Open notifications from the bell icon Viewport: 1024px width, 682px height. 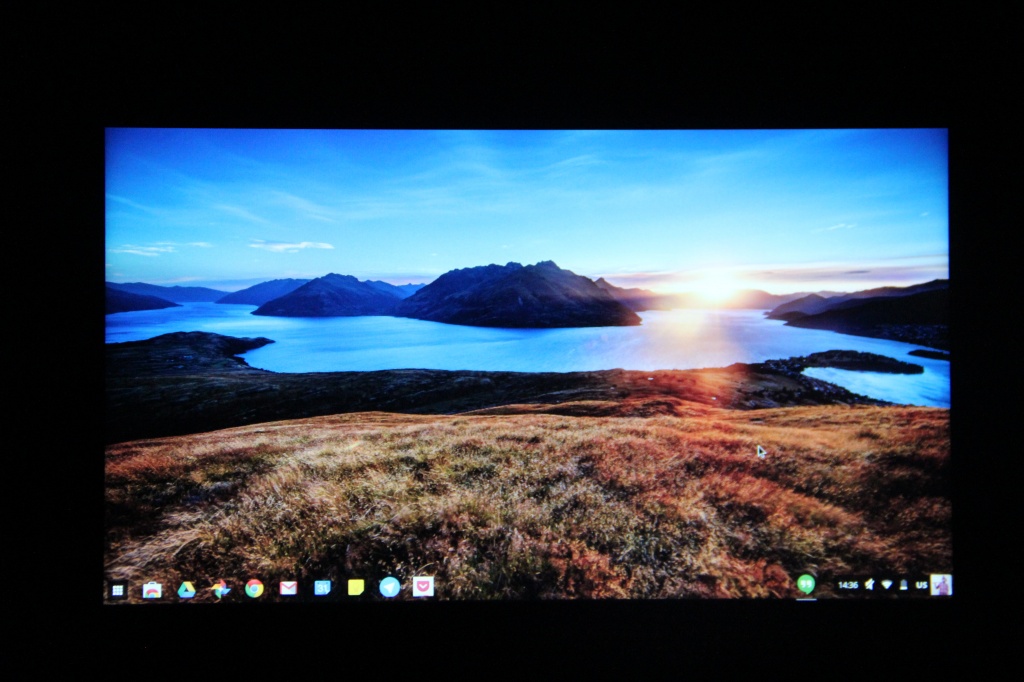pos(904,586)
